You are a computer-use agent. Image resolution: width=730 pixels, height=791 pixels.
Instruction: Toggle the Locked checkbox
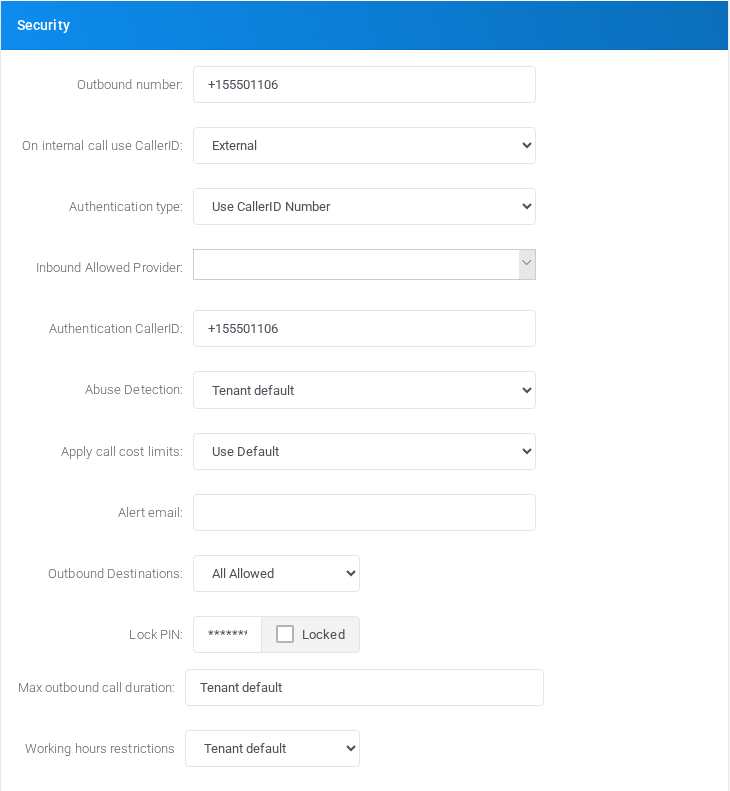click(x=285, y=634)
